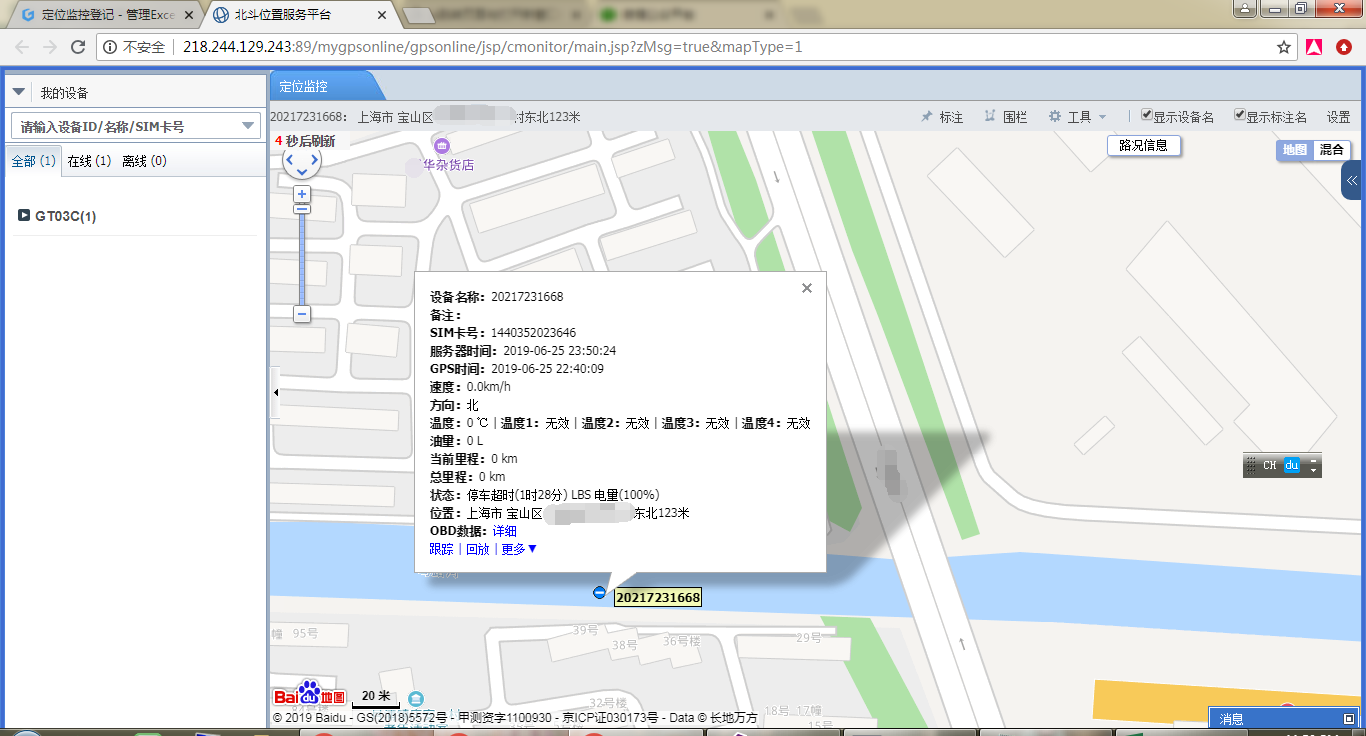Toggle the 显示标注名 checkbox

click(1240, 115)
